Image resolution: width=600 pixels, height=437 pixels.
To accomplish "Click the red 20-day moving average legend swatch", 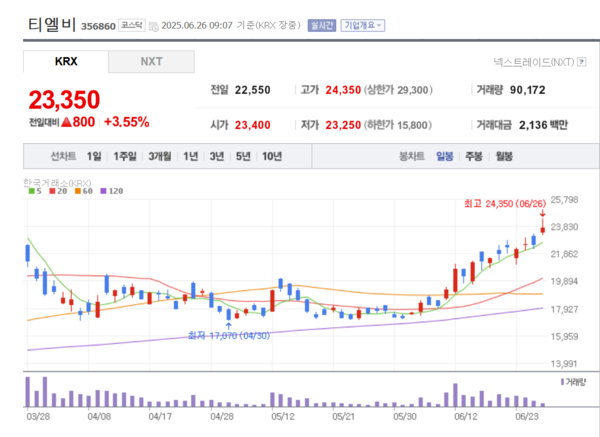I will pyautogui.click(x=52, y=191).
